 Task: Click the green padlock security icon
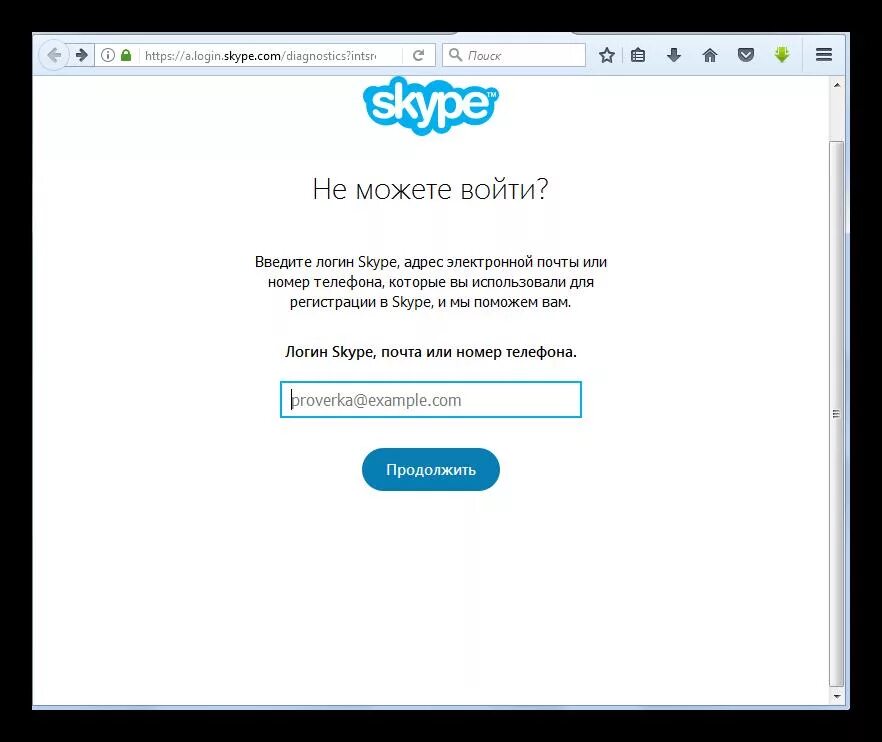[x=126, y=55]
